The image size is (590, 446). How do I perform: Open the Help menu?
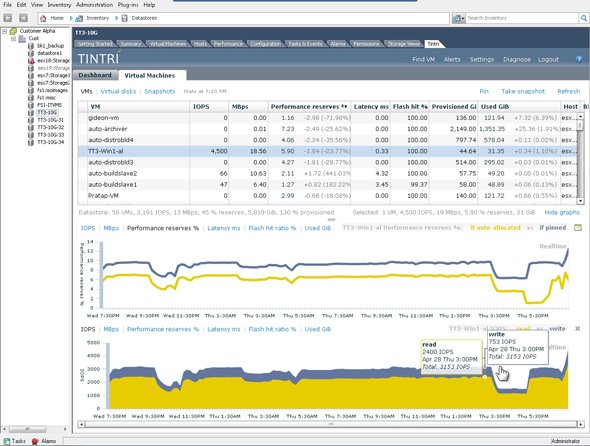point(149,5)
